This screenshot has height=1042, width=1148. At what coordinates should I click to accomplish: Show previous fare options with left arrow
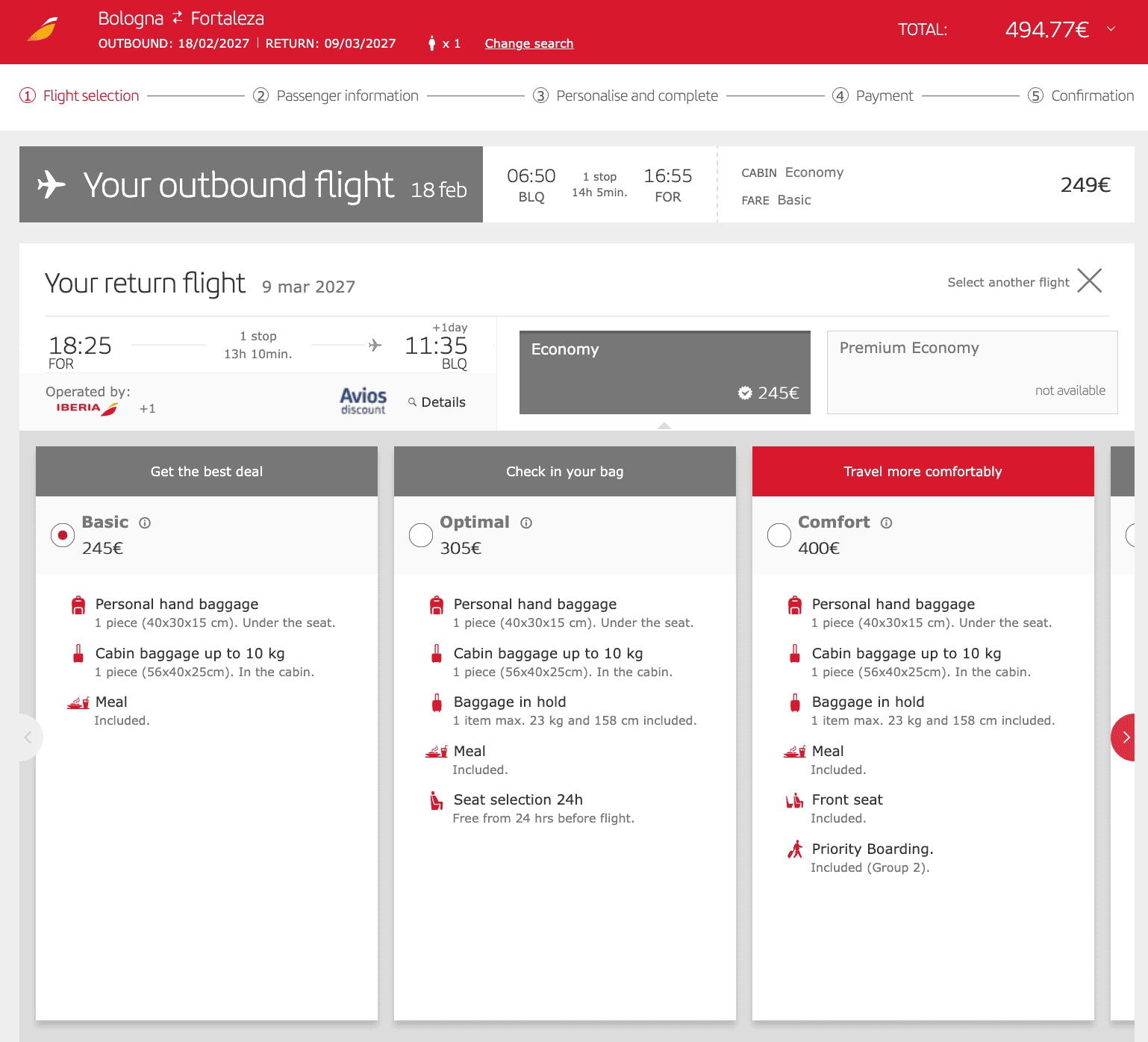pyautogui.click(x=30, y=737)
